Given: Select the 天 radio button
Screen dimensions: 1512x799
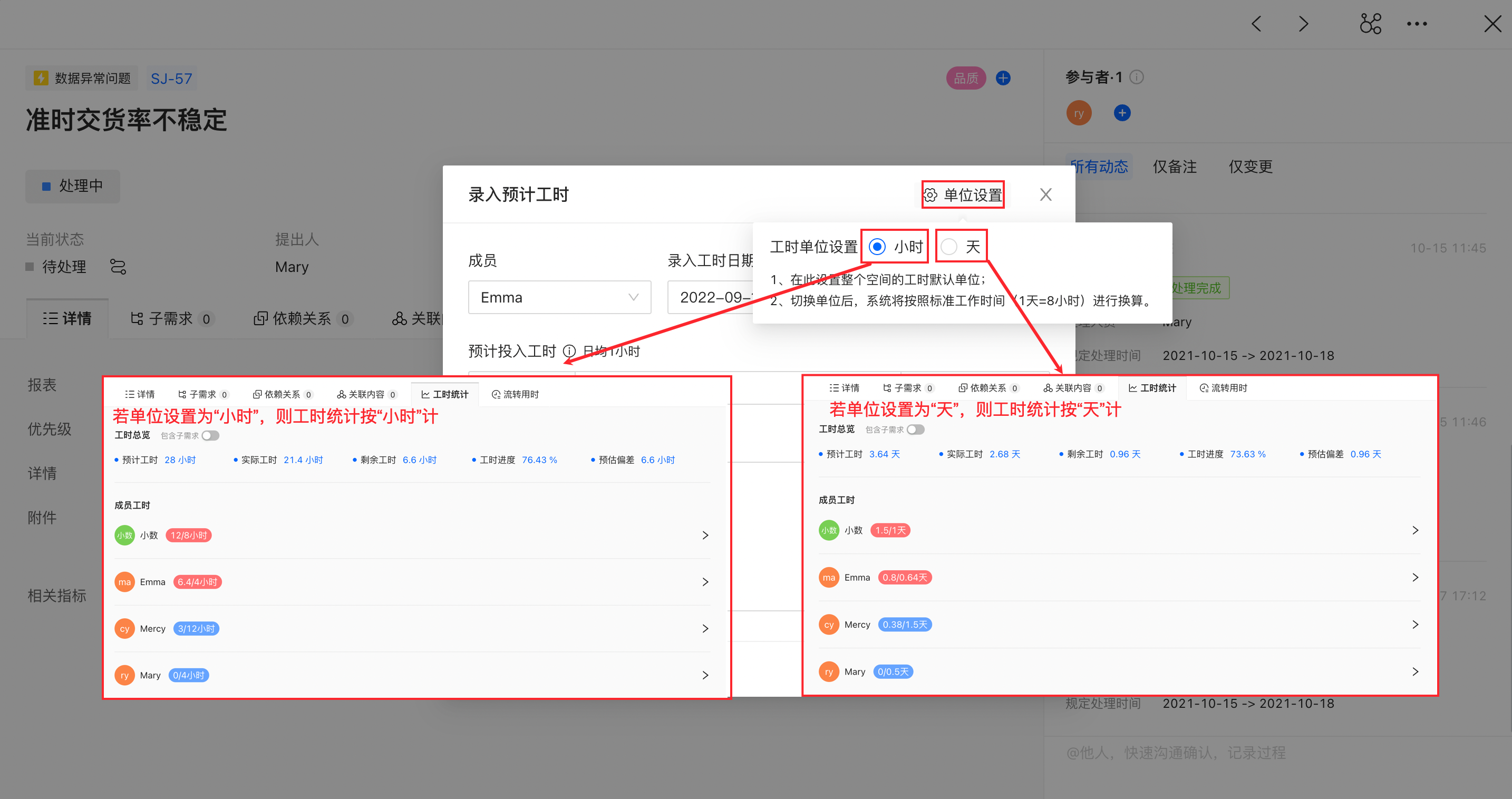Looking at the screenshot, I should [x=948, y=246].
